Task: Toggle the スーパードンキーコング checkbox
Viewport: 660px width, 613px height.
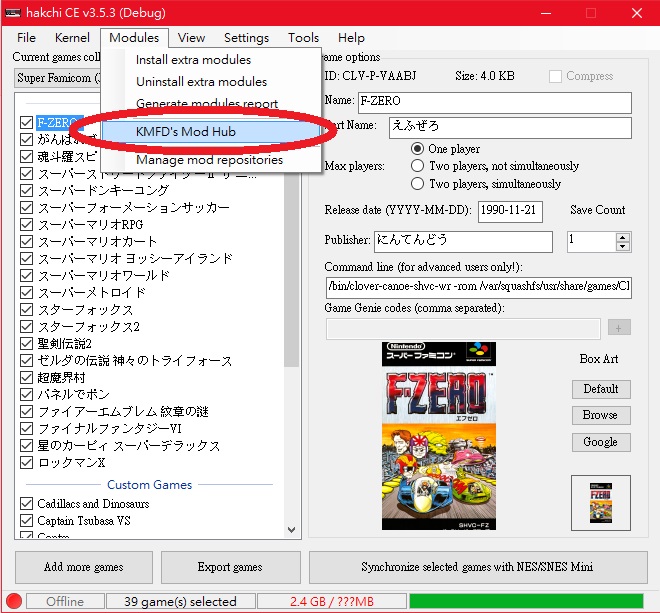Action: [x=27, y=191]
